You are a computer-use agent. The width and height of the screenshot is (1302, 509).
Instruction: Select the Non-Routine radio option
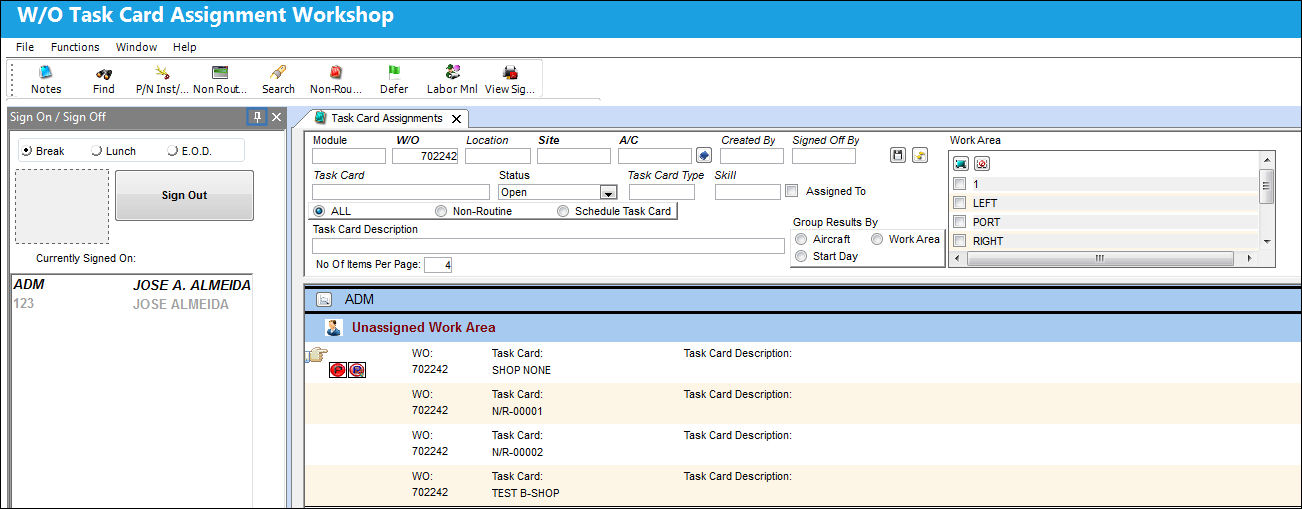pos(441,211)
